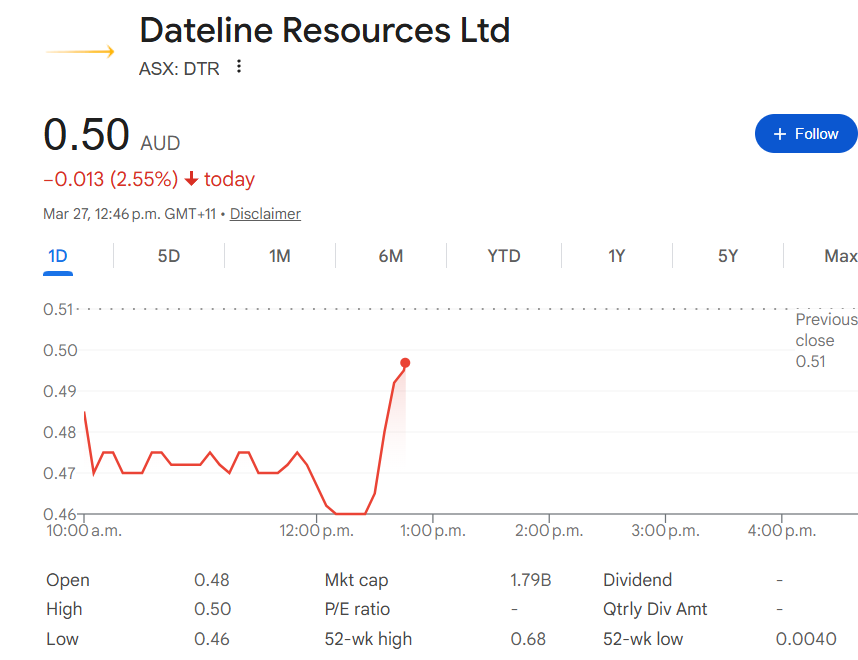The height and width of the screenshot is (660, 858).
Task: Click the Qtrly Div Amt label
Action: pyautogui.click(x=655, y=609)
